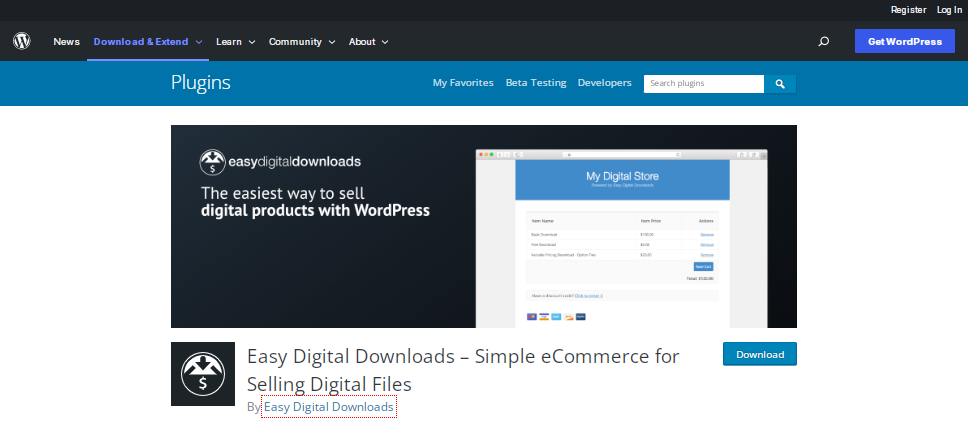Viewport: 968px width, 425px height.
Task: Open the Plugins heading link
Action: pyautogui.click(x=201, y=83)
